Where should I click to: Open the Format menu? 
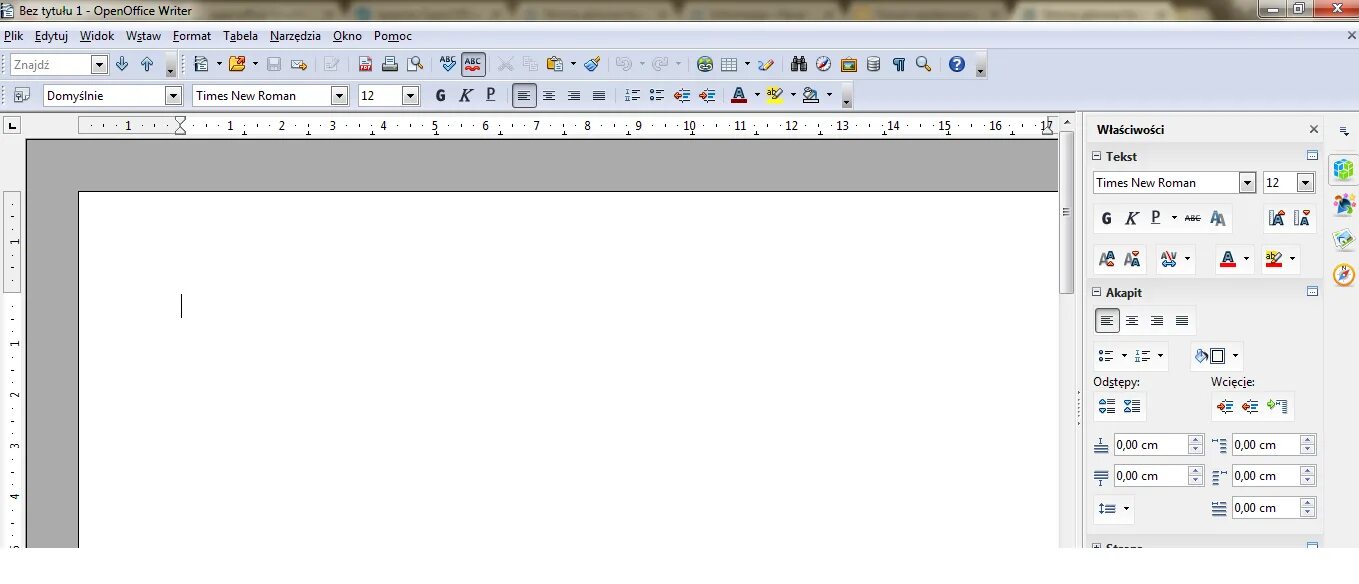(x=192, y=35)
